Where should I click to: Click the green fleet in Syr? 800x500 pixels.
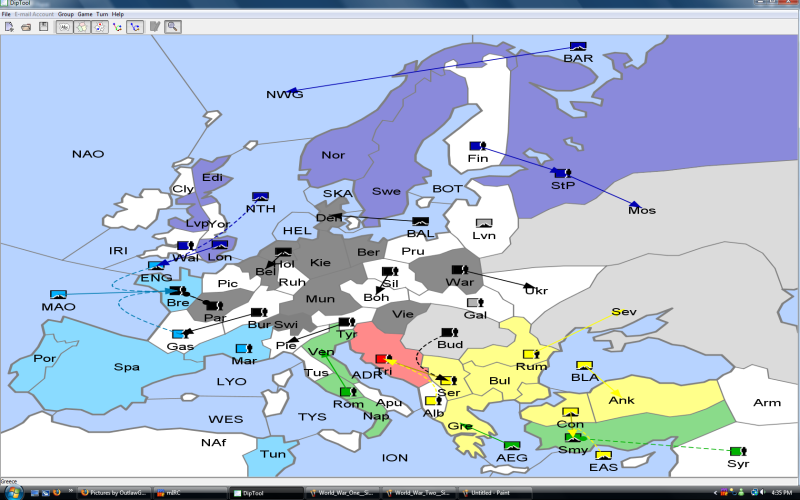tap(736, 452)
